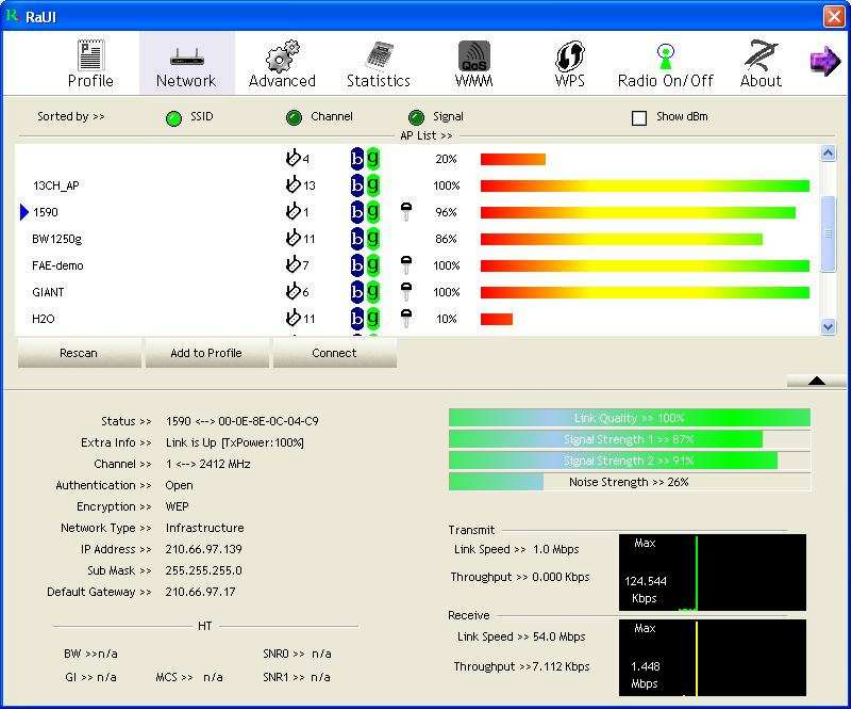
Task: Select the H2O network row
Action: (x=417, y=318)
